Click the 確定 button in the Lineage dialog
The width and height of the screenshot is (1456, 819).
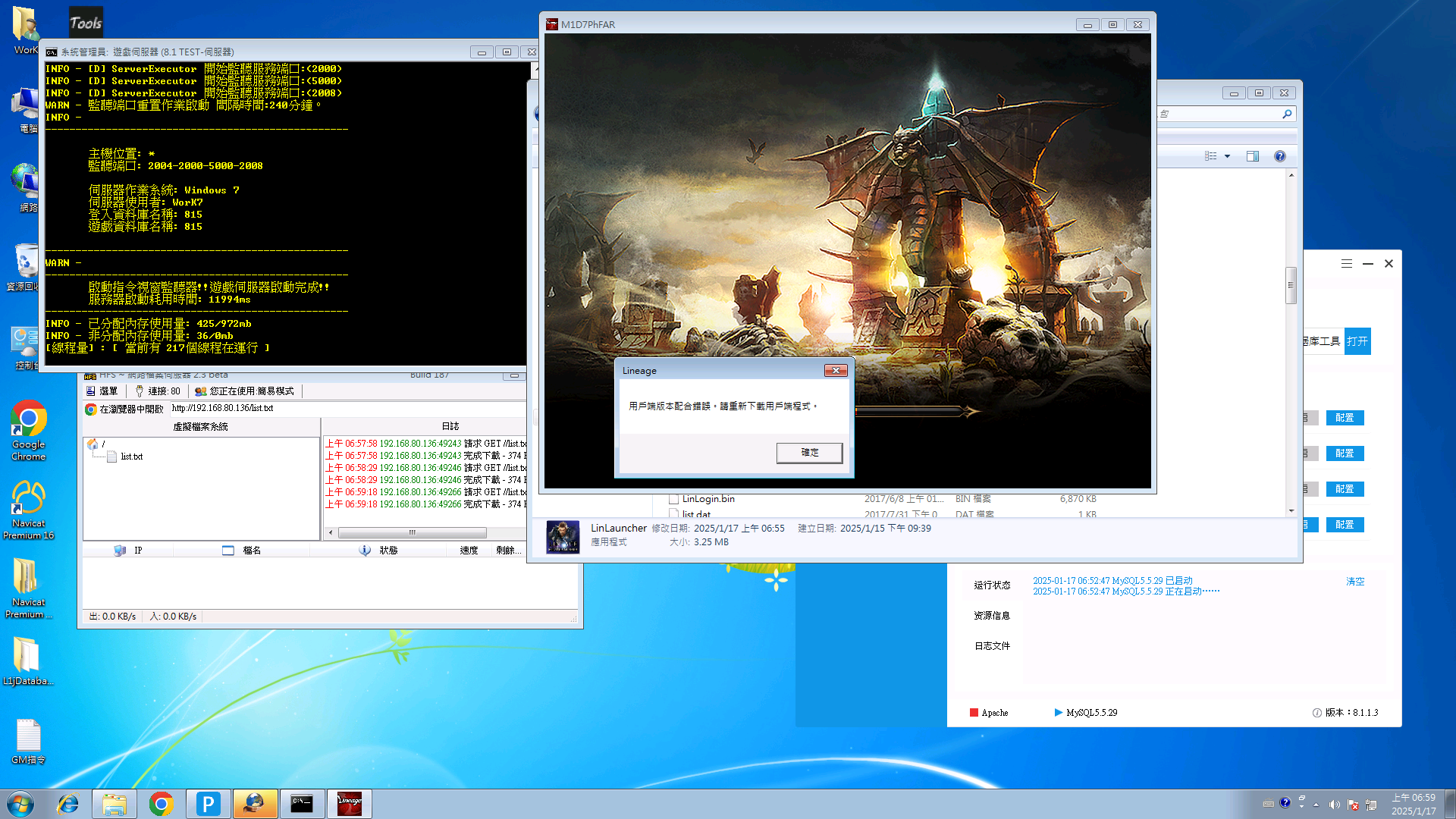pos(809,453)
